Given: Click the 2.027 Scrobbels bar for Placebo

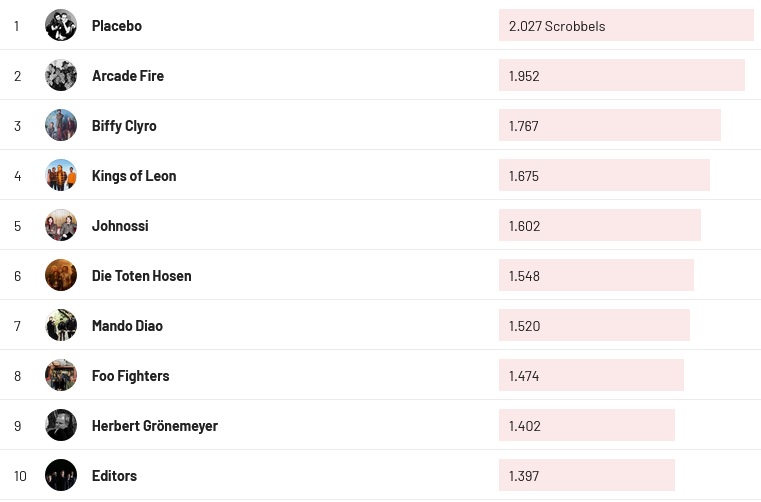Looking at the screenshot, I should 625,26.
